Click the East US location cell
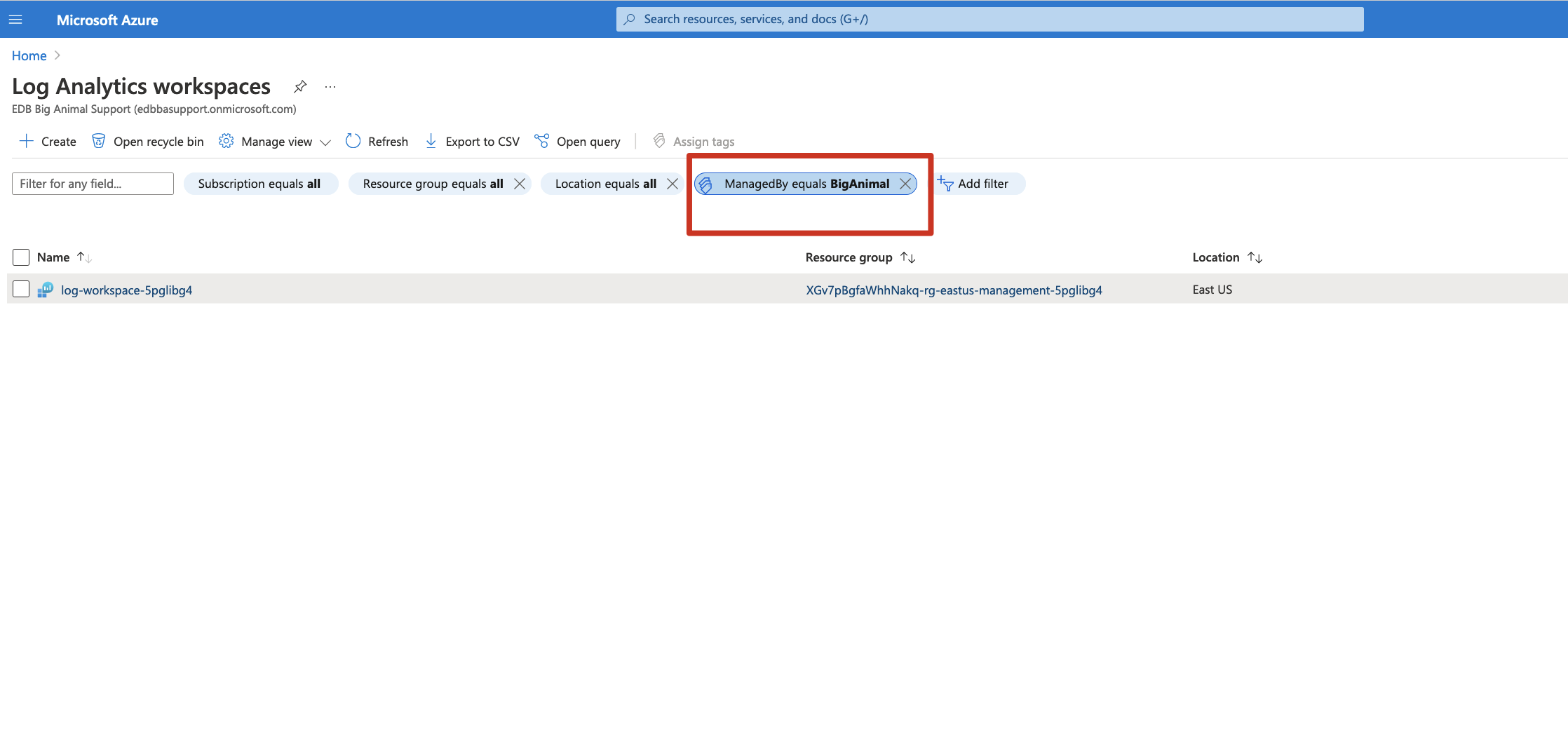This screenshot has width=1568, height=732. [x=1212, y=290]
